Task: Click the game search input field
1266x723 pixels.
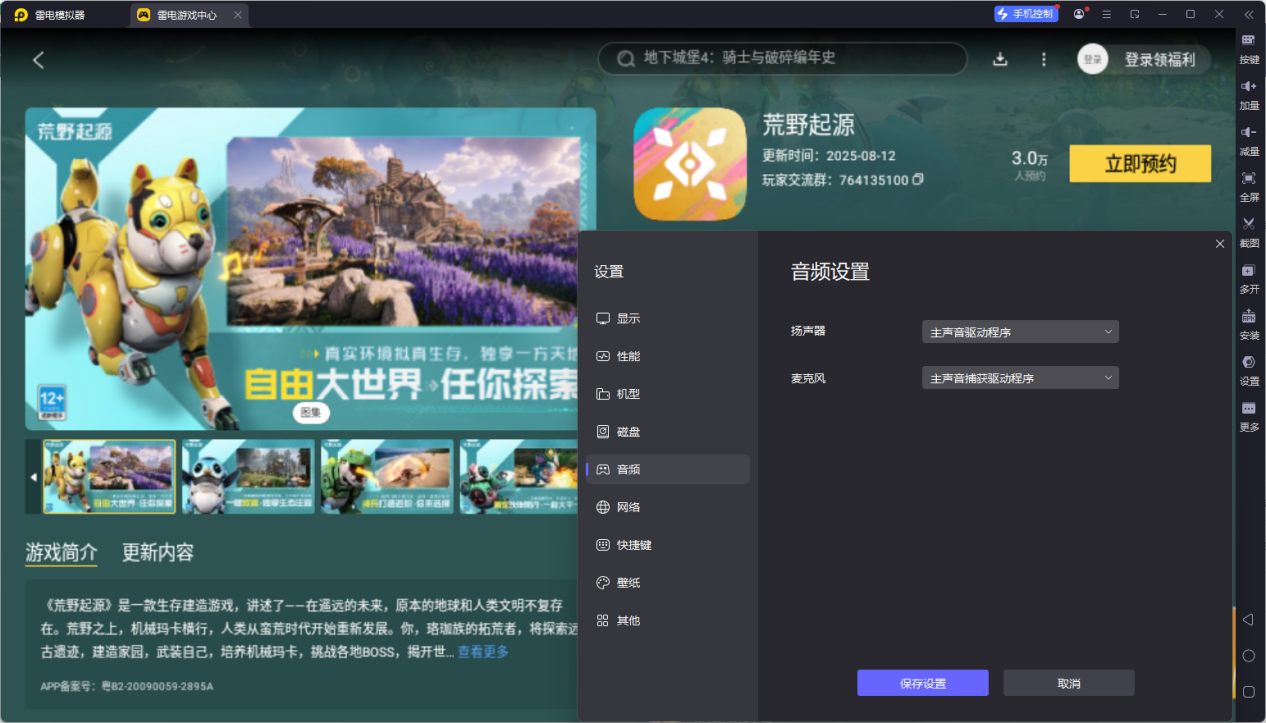Action: [x=783, y=58]
